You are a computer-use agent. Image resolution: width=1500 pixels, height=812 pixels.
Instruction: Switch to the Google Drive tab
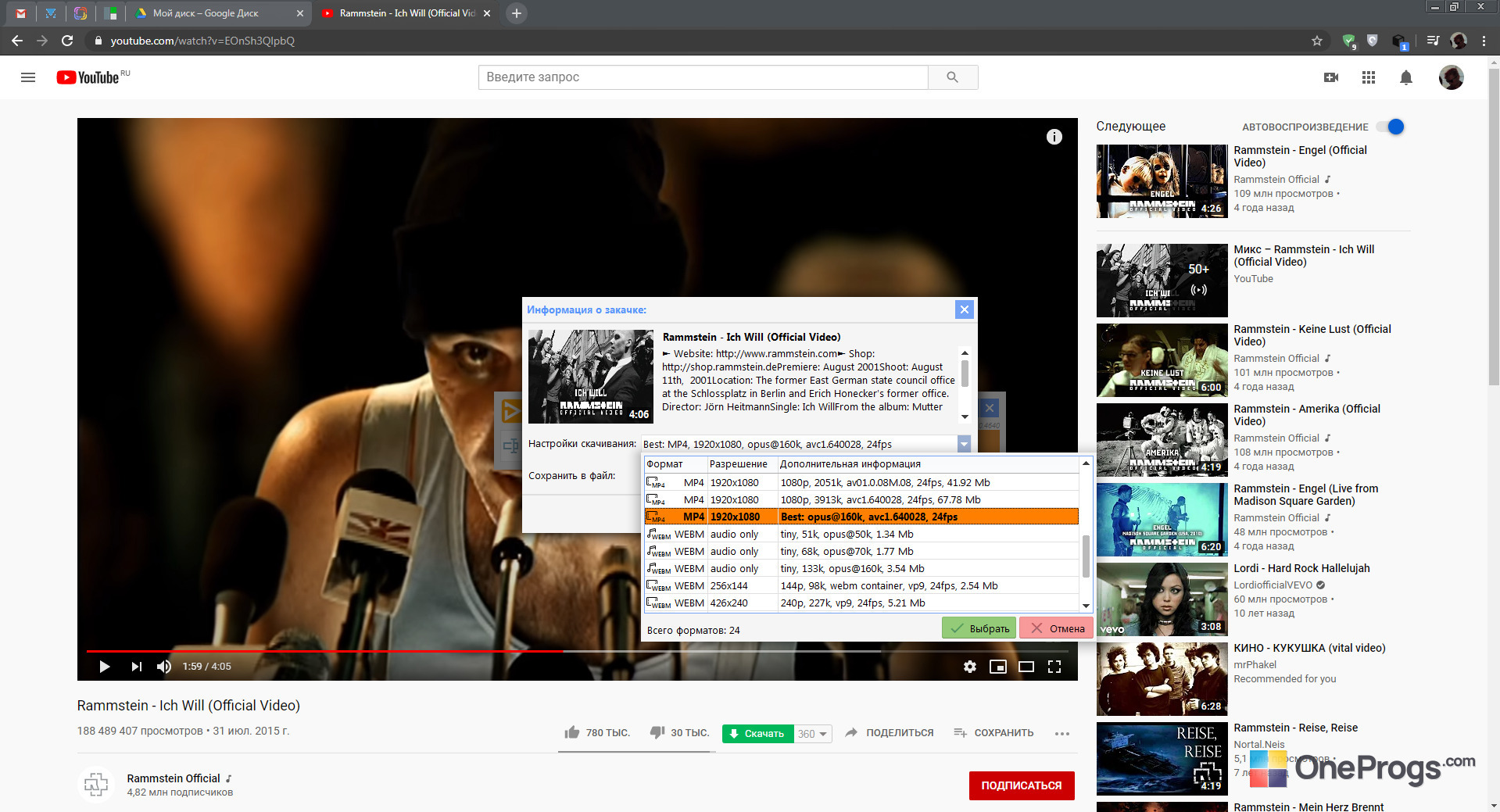[x=219, y=13]
